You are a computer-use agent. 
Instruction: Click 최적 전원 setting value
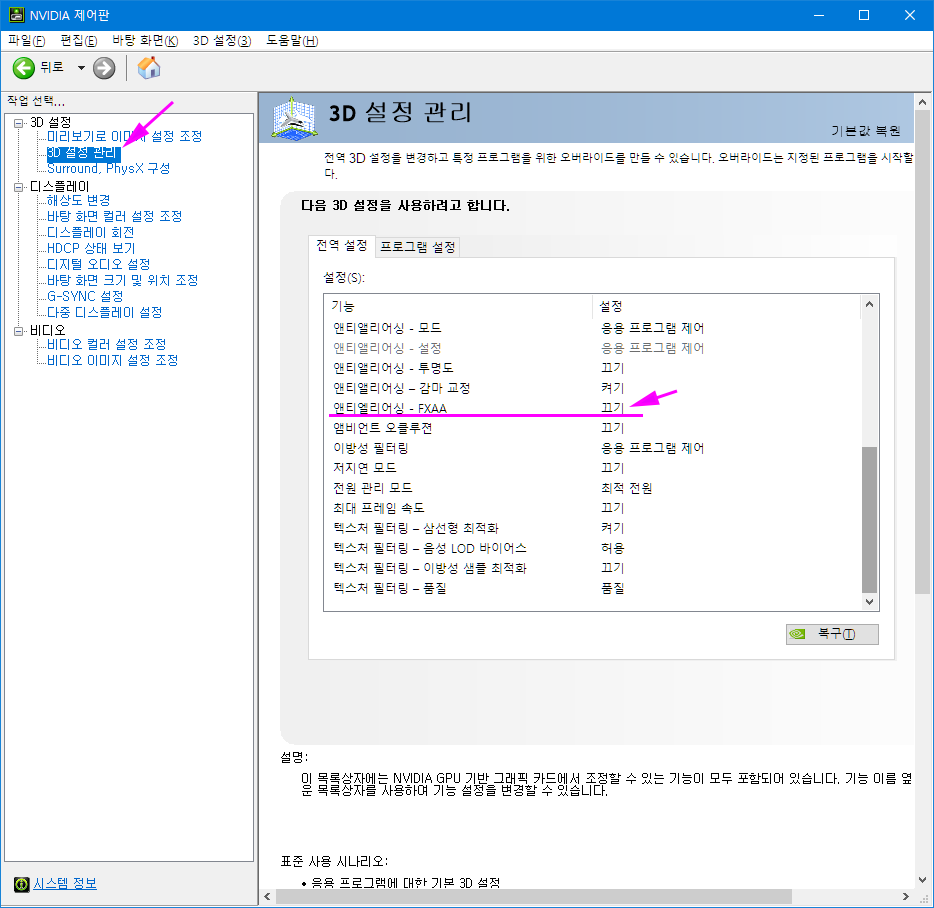click(627, 488)
